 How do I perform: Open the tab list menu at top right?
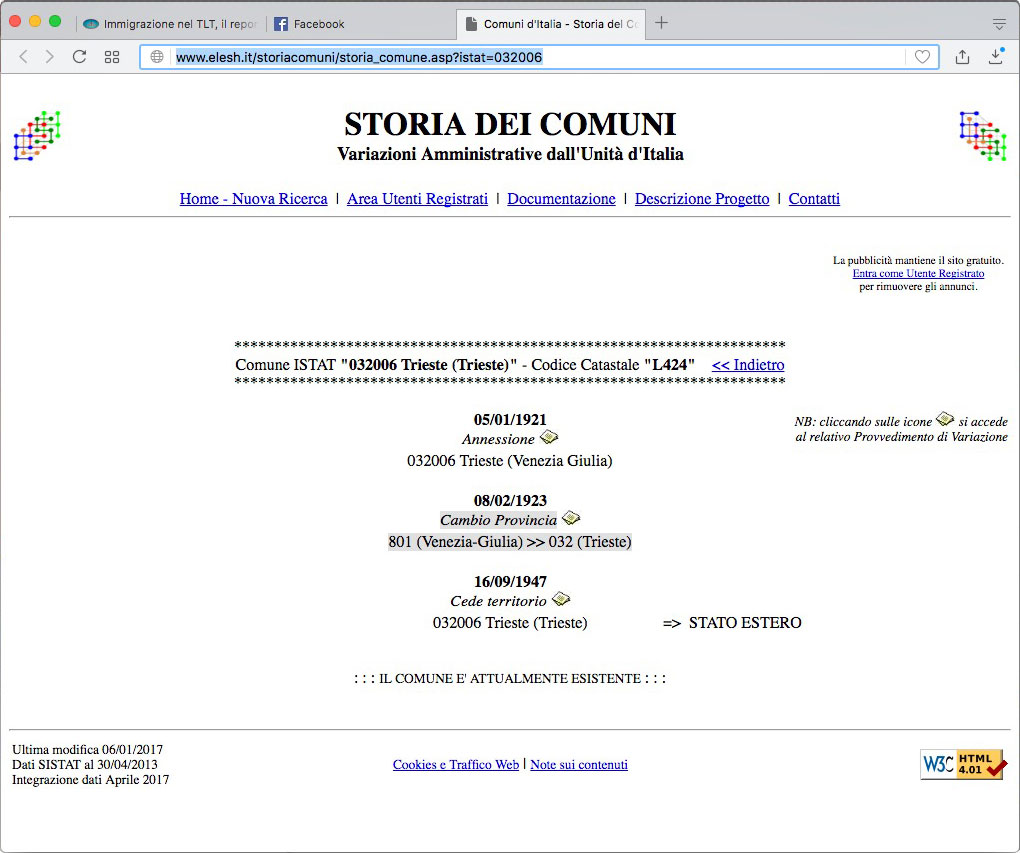tap(998, 24)
